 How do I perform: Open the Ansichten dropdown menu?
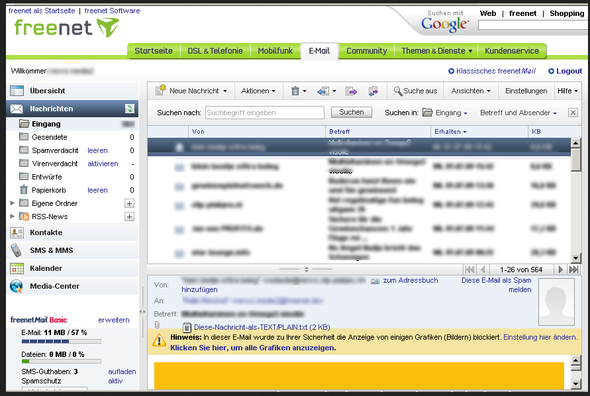tap(470, 91)
